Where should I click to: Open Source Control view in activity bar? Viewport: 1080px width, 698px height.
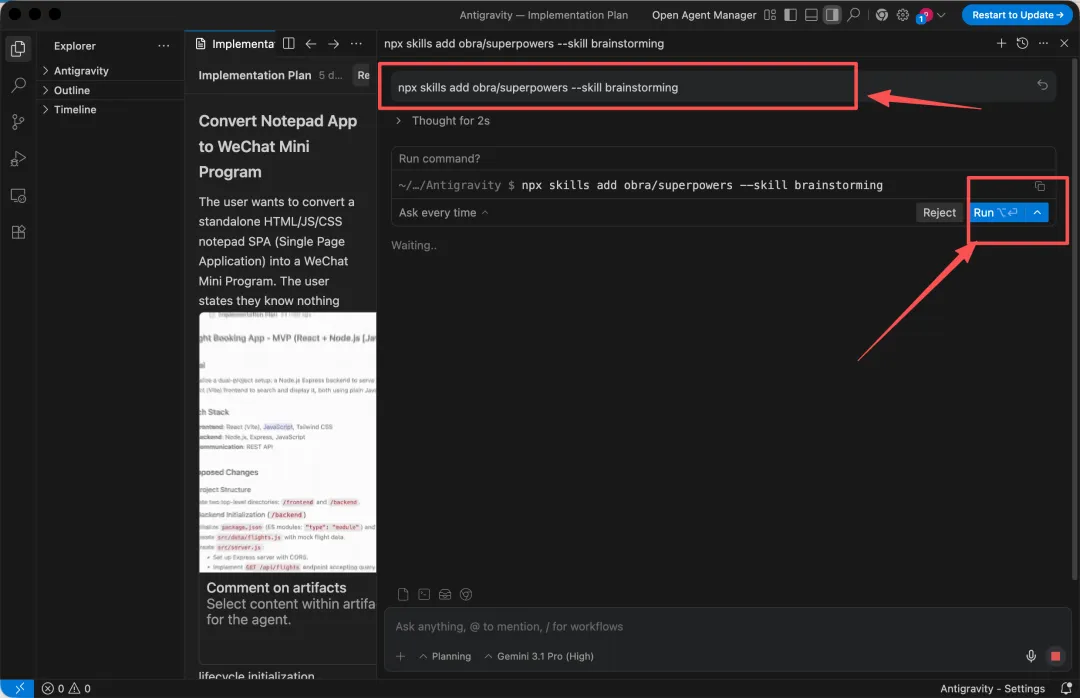tap(19, 122)
